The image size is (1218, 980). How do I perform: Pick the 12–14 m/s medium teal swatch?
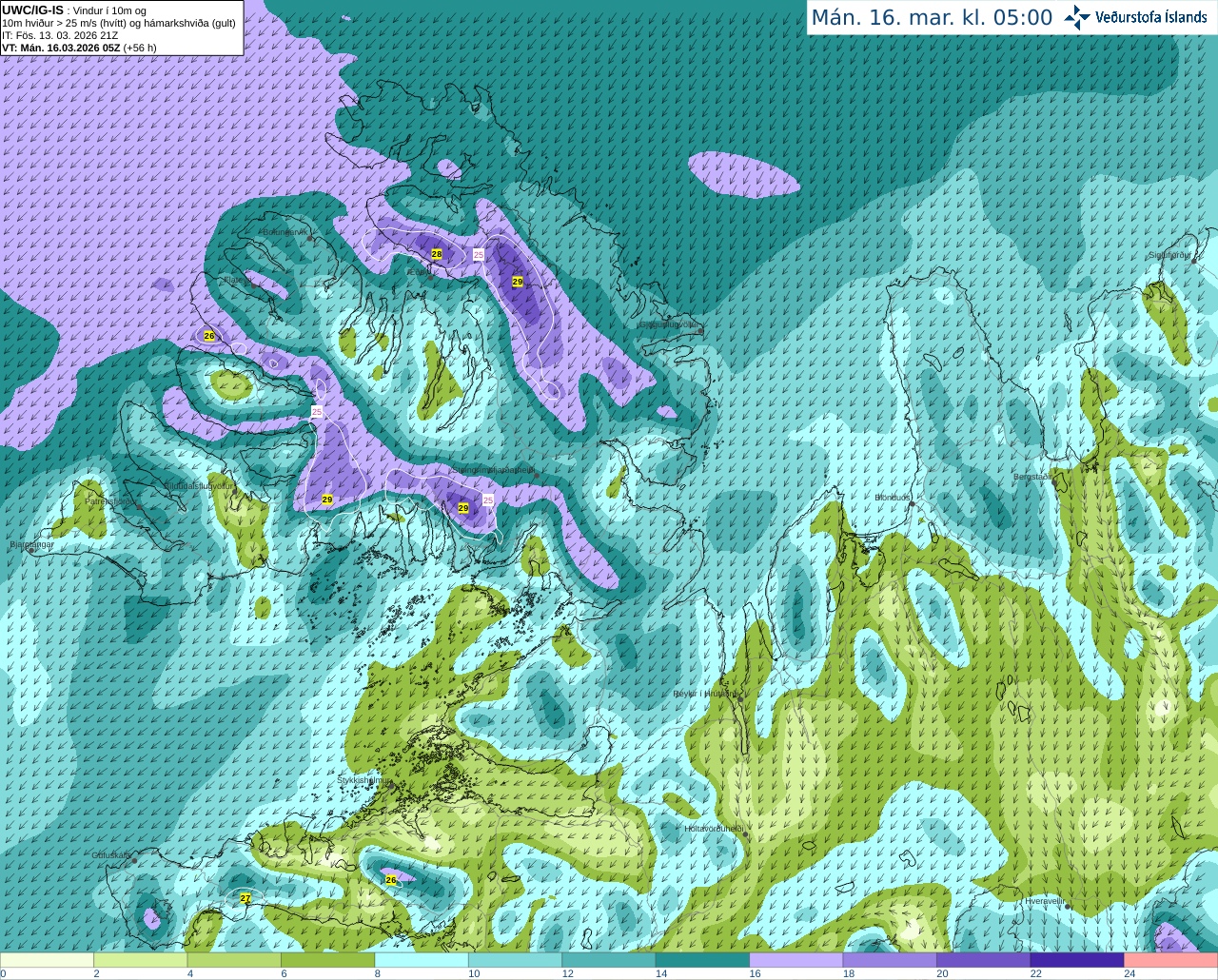609,960
